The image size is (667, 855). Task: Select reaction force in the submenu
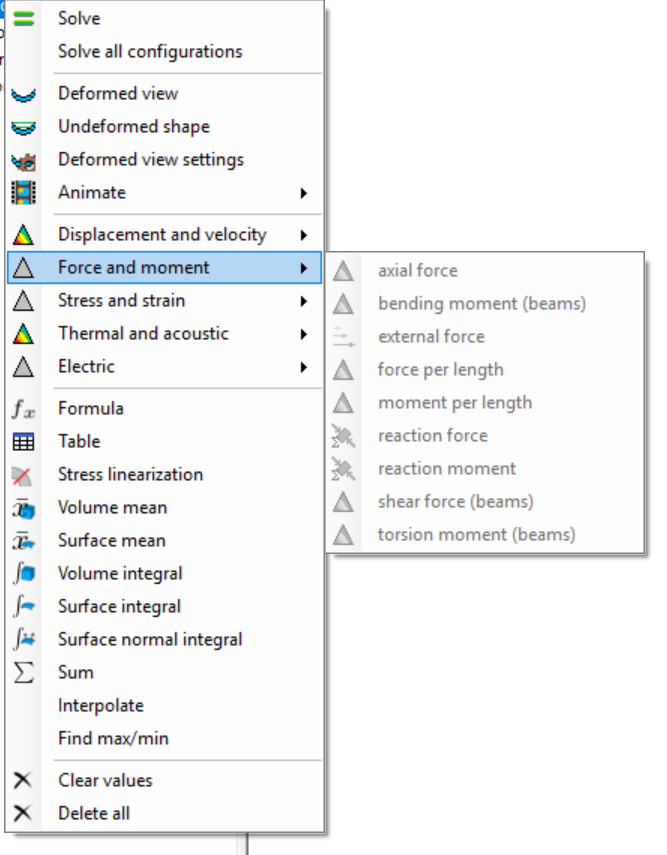click(432, 435)
